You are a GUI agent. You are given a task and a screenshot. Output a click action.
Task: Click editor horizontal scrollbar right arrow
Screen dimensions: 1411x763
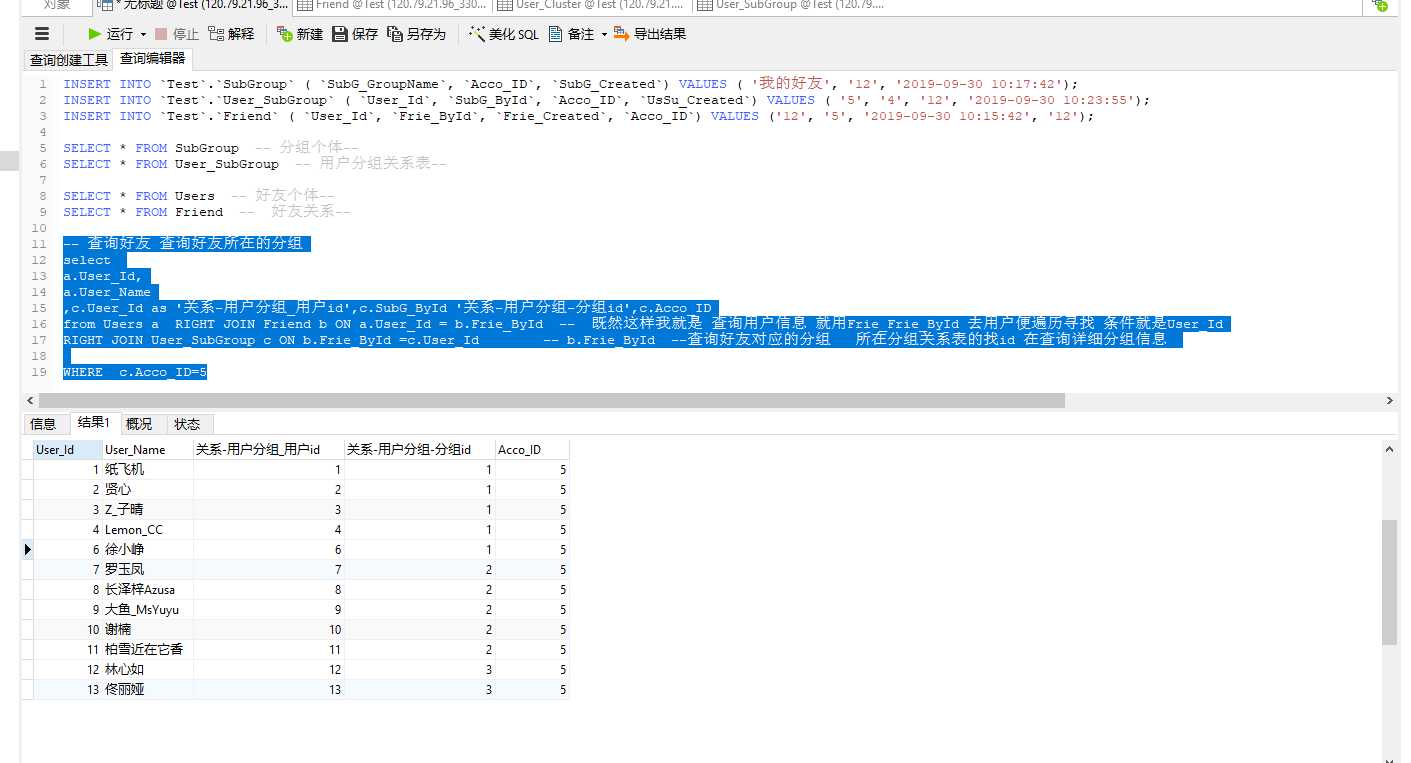point(1390,401)
